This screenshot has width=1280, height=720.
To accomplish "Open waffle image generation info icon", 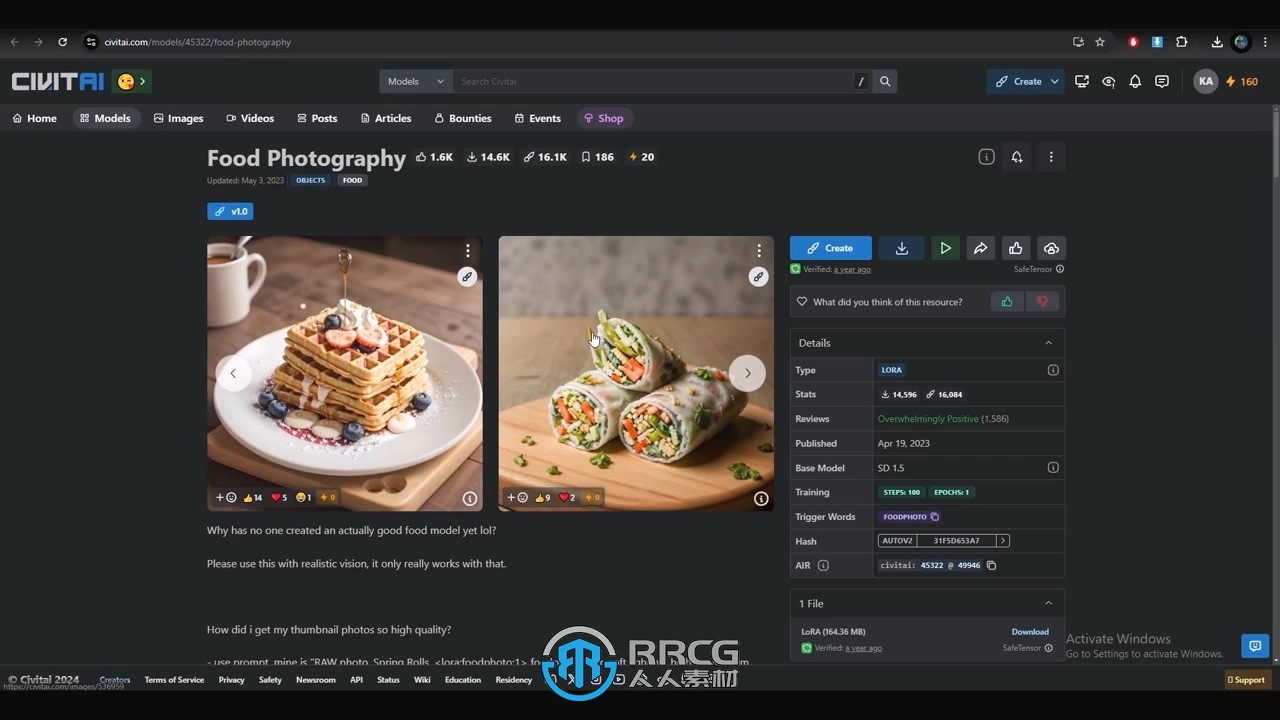I will pos(469,498).
